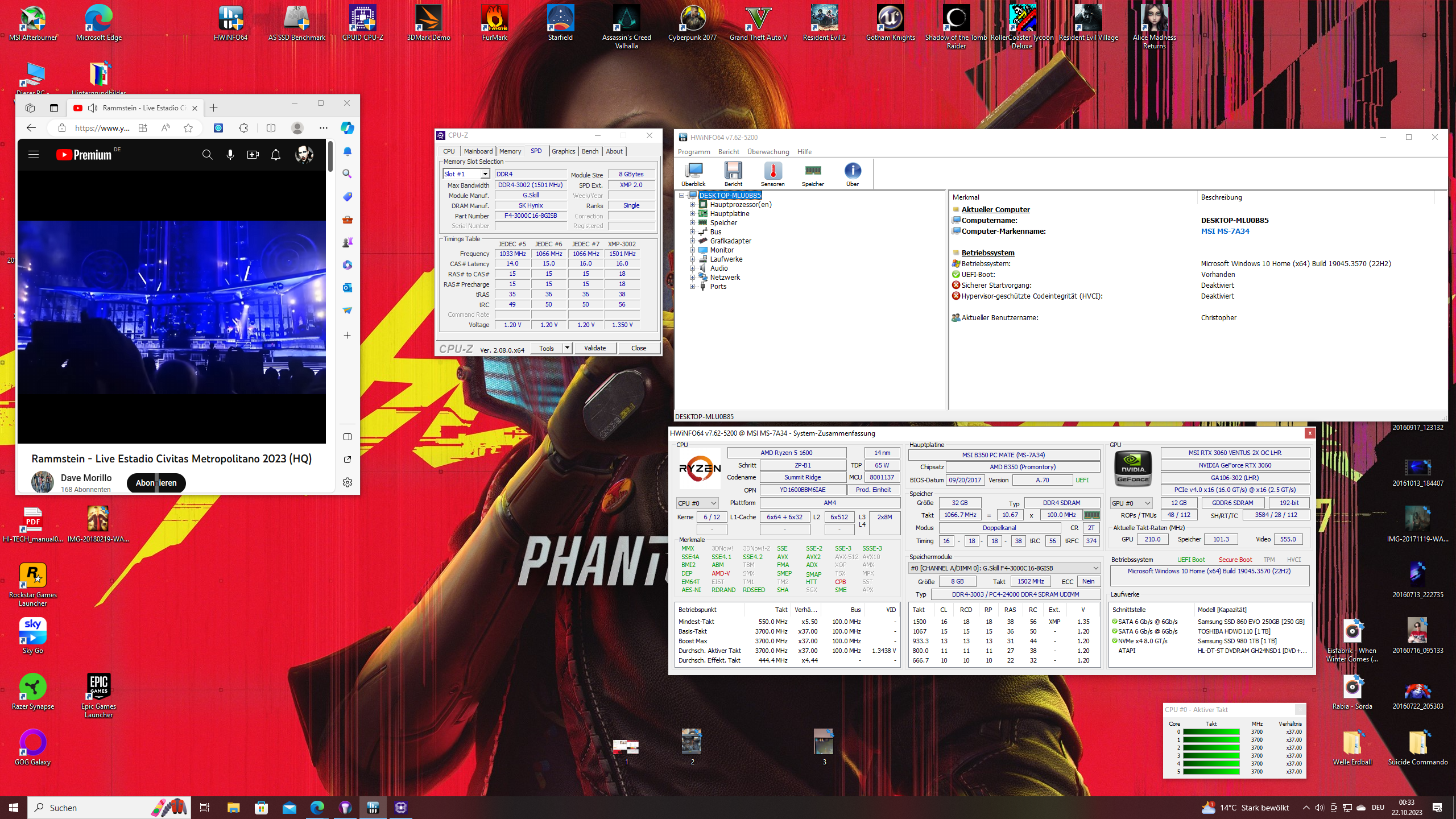Click the Edge address bar

point(102,128)
